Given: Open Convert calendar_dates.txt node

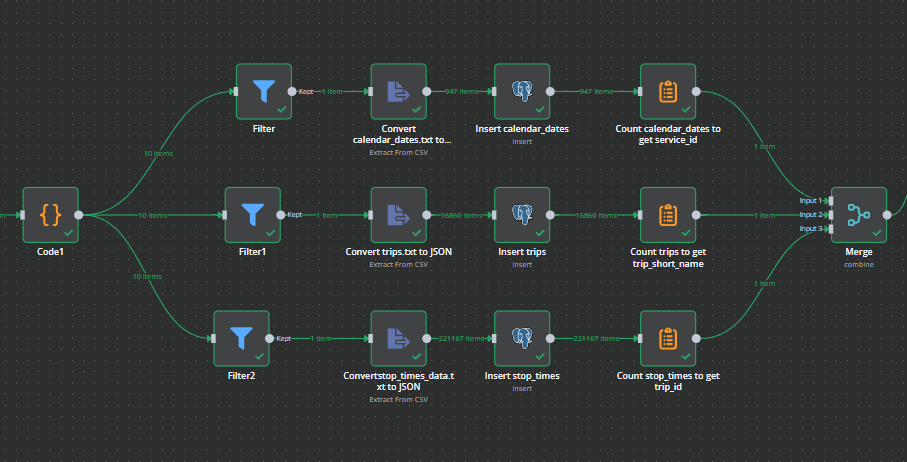Looking at the screenshot, I should tap(398, 92).
